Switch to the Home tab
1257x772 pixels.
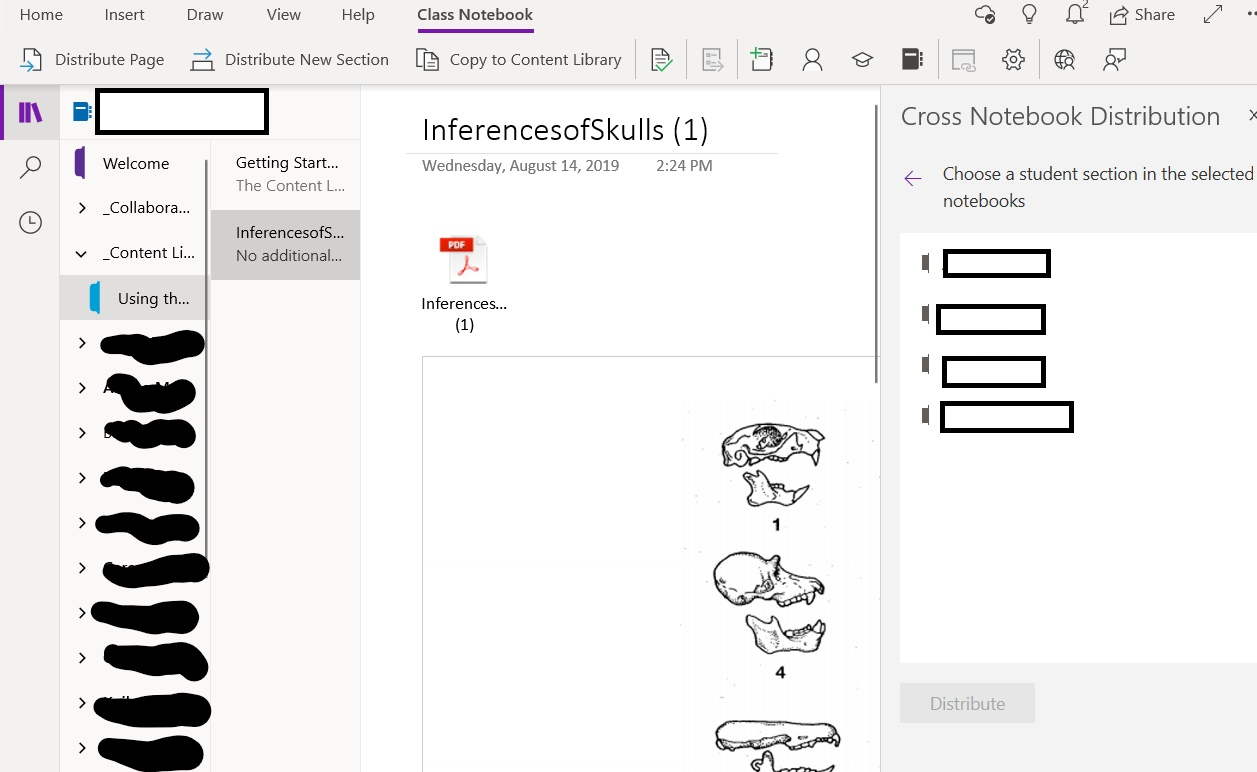pyautogui.click(x=41, y=15)
